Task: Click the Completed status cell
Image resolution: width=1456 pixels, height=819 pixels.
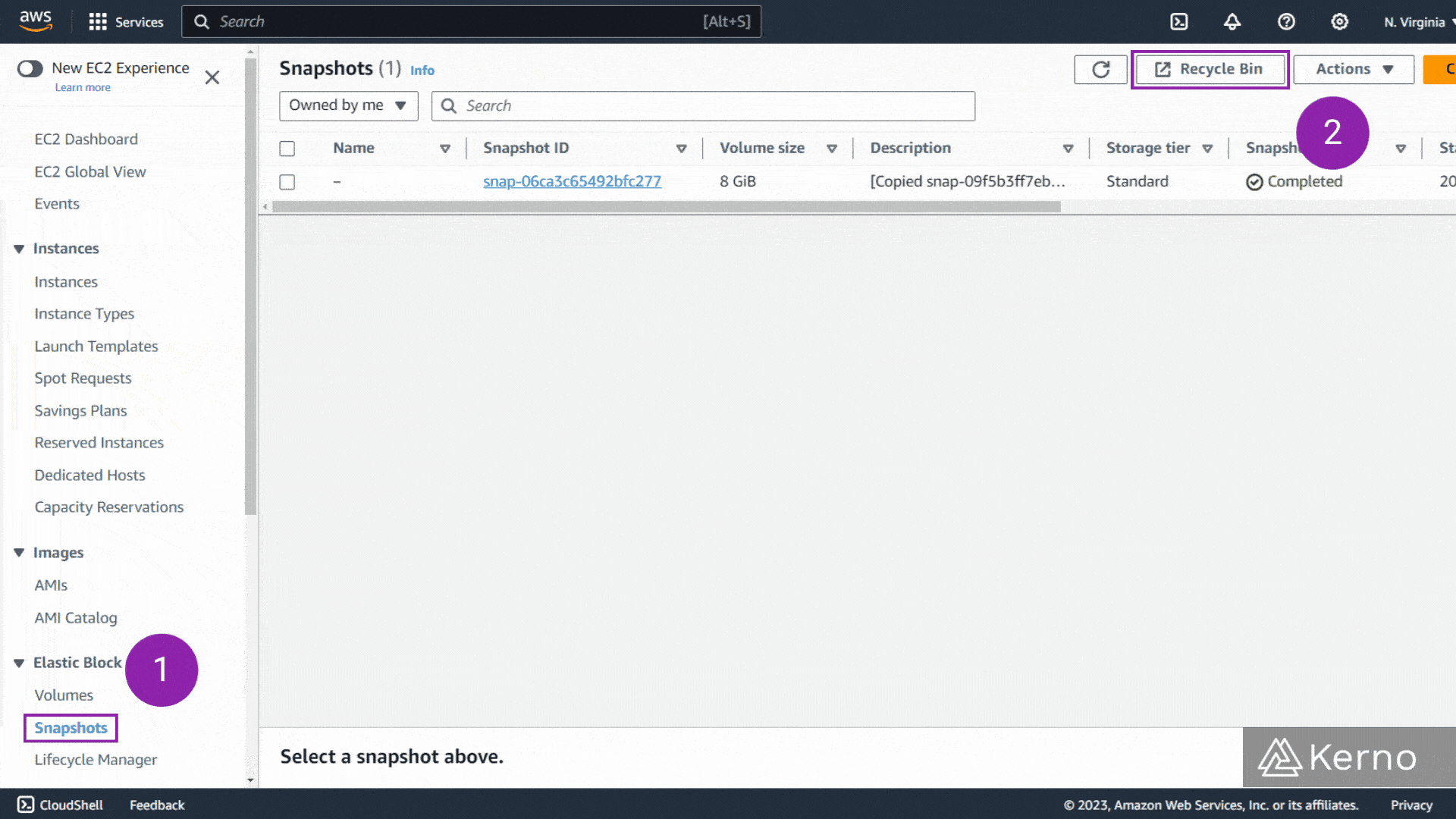Action: point(1294,182)
